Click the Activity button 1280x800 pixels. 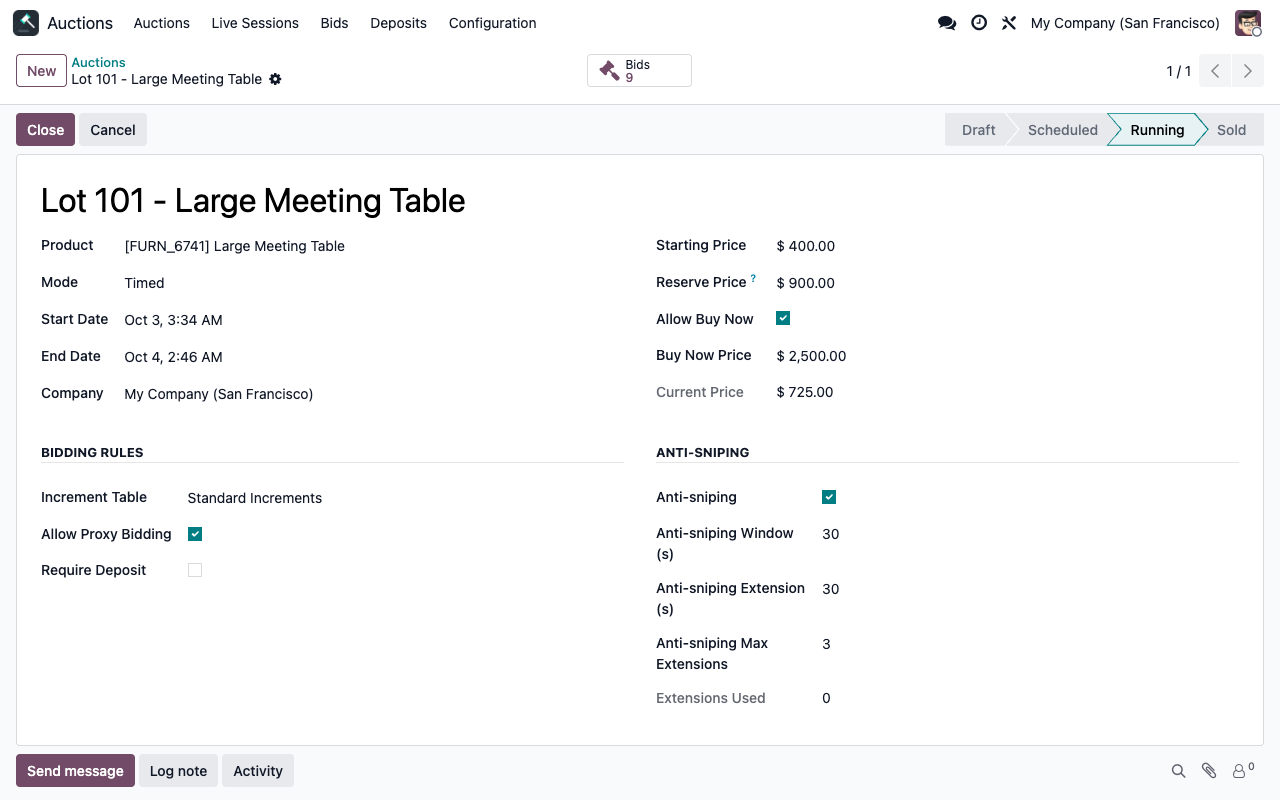point(258,771)
